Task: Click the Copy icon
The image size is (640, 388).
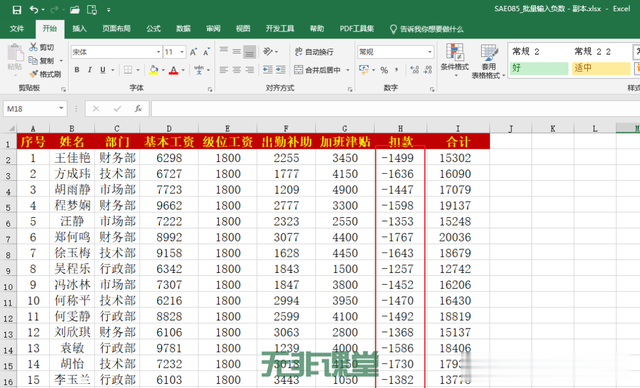Action: (33, 60)
